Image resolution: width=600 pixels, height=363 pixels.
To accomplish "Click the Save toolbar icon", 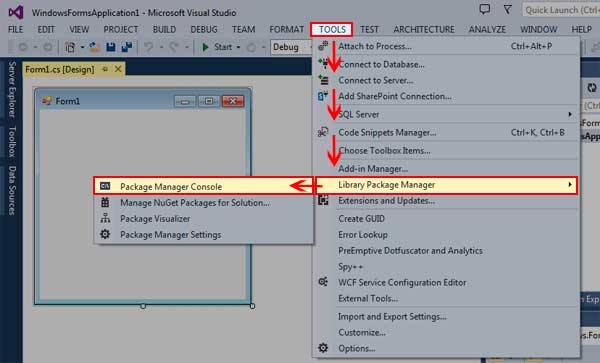I will [x=111, y=47].
